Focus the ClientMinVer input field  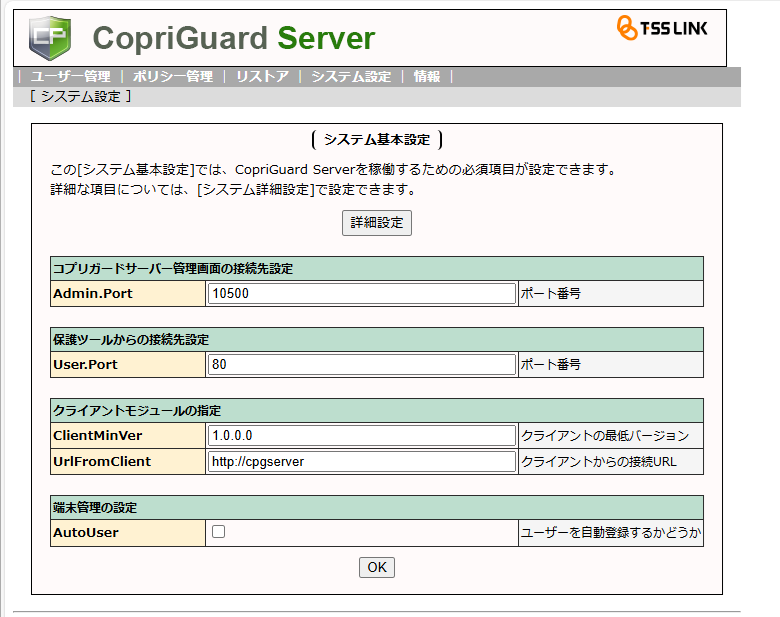362,435
